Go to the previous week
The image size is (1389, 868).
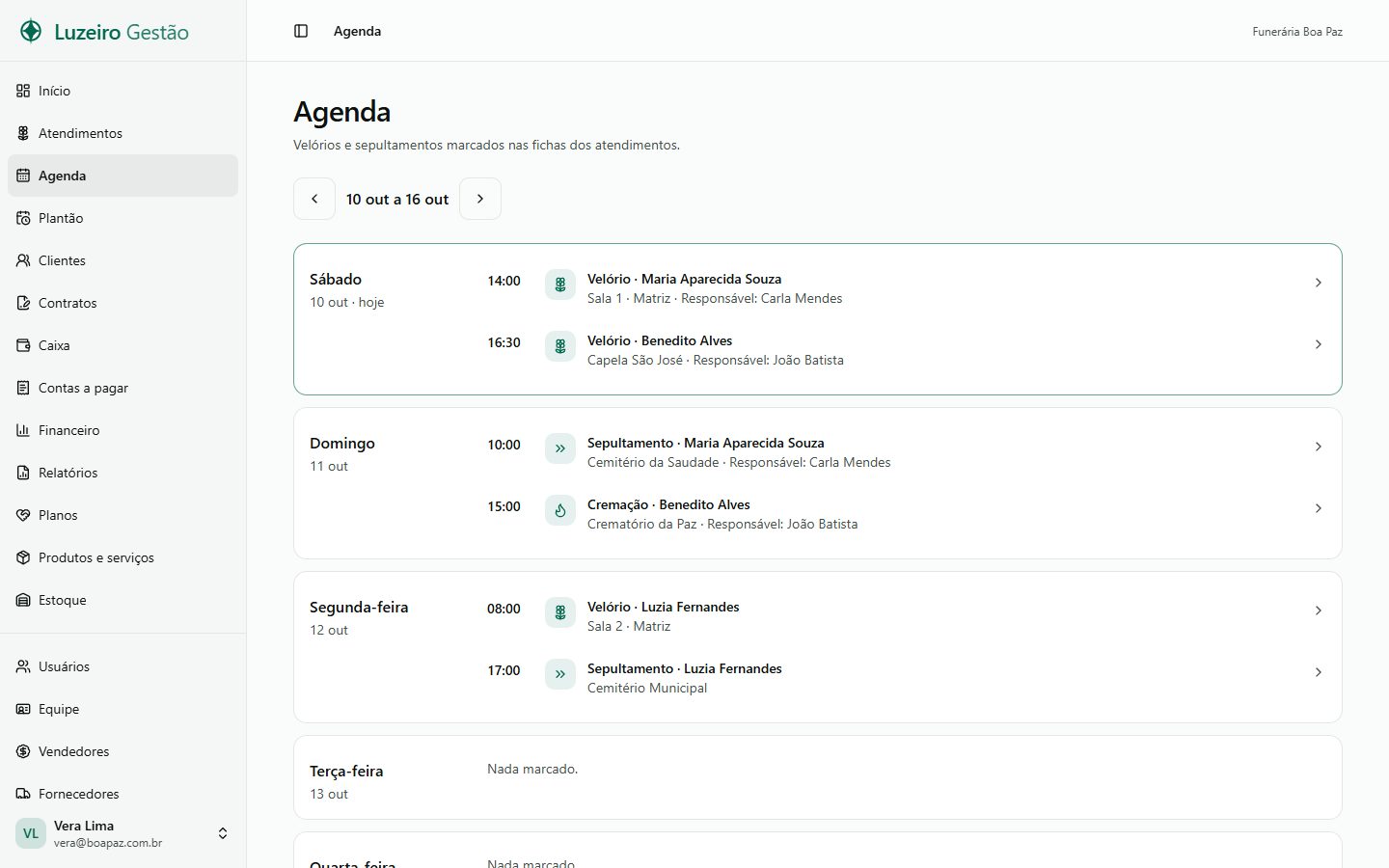[314, 199]
